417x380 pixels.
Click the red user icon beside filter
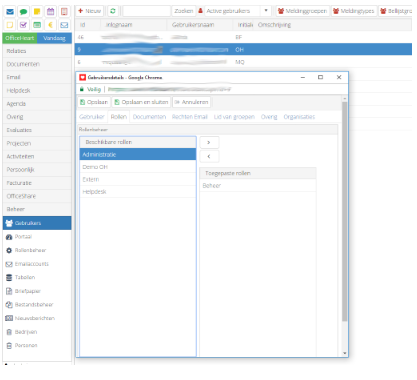(x=200, y=11)
